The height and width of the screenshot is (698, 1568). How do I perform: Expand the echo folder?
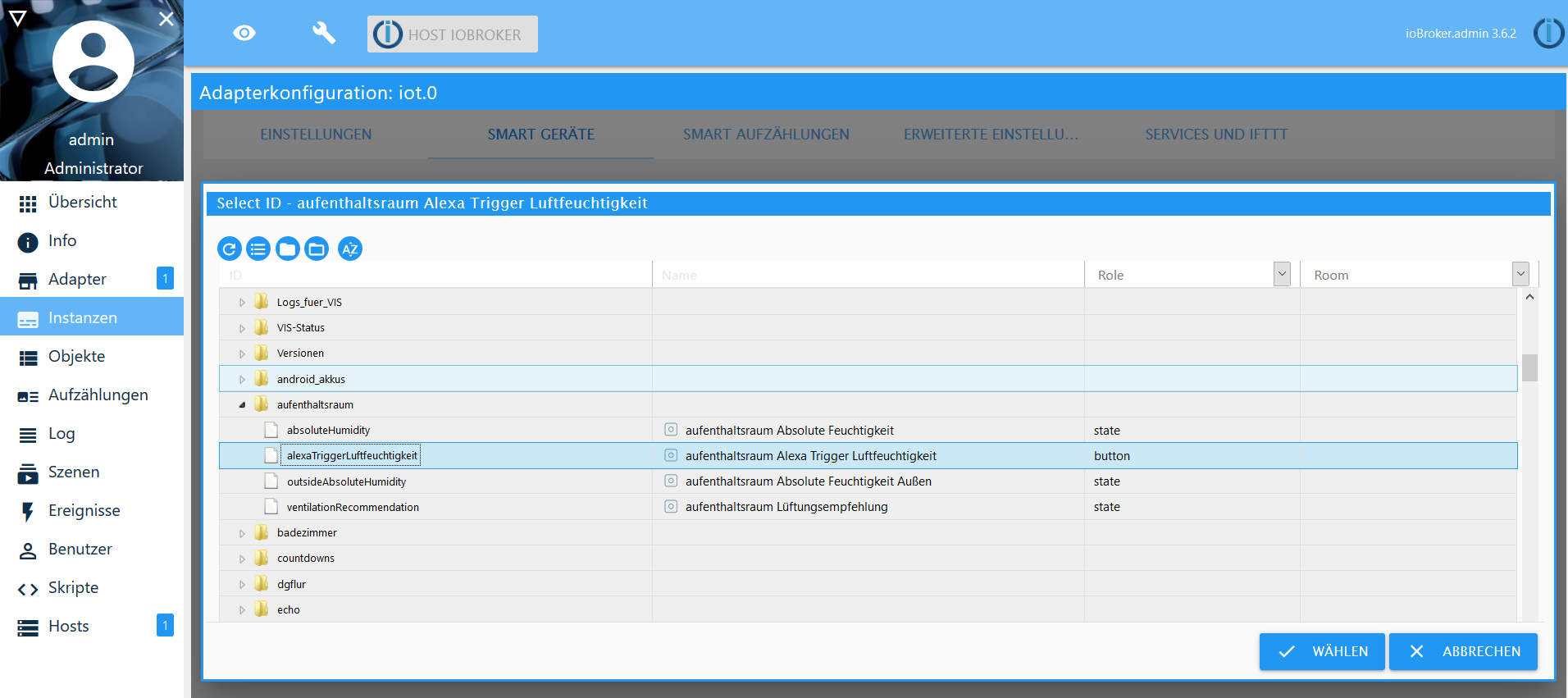[x=242, y=610]
